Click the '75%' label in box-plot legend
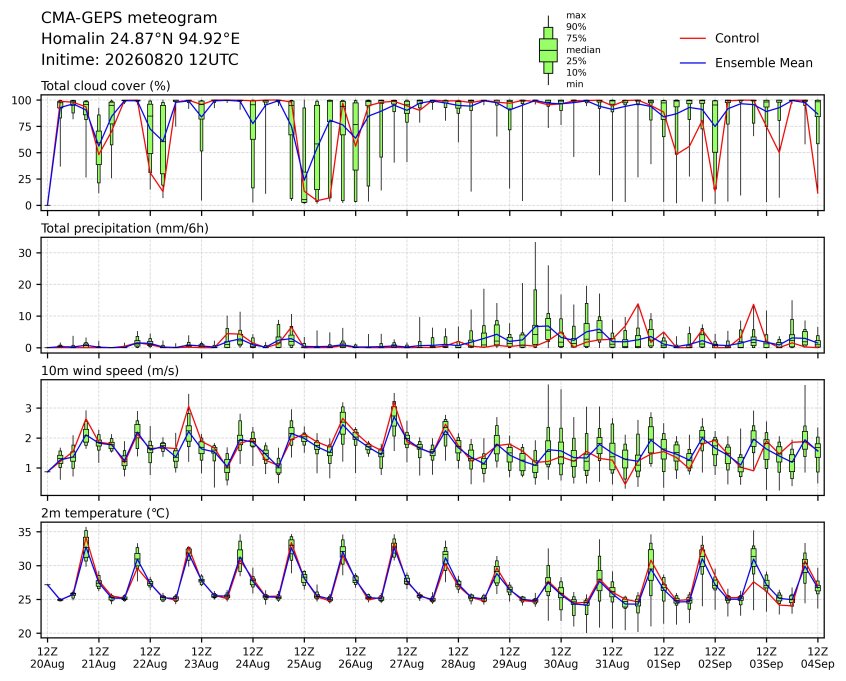Viewport: 846px width, 681px height. coord(576,38)
